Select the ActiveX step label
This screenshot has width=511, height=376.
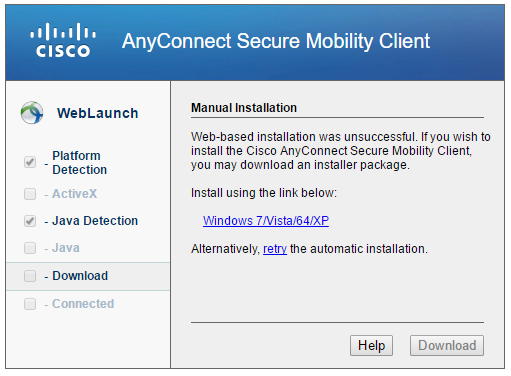coord(75,194)
